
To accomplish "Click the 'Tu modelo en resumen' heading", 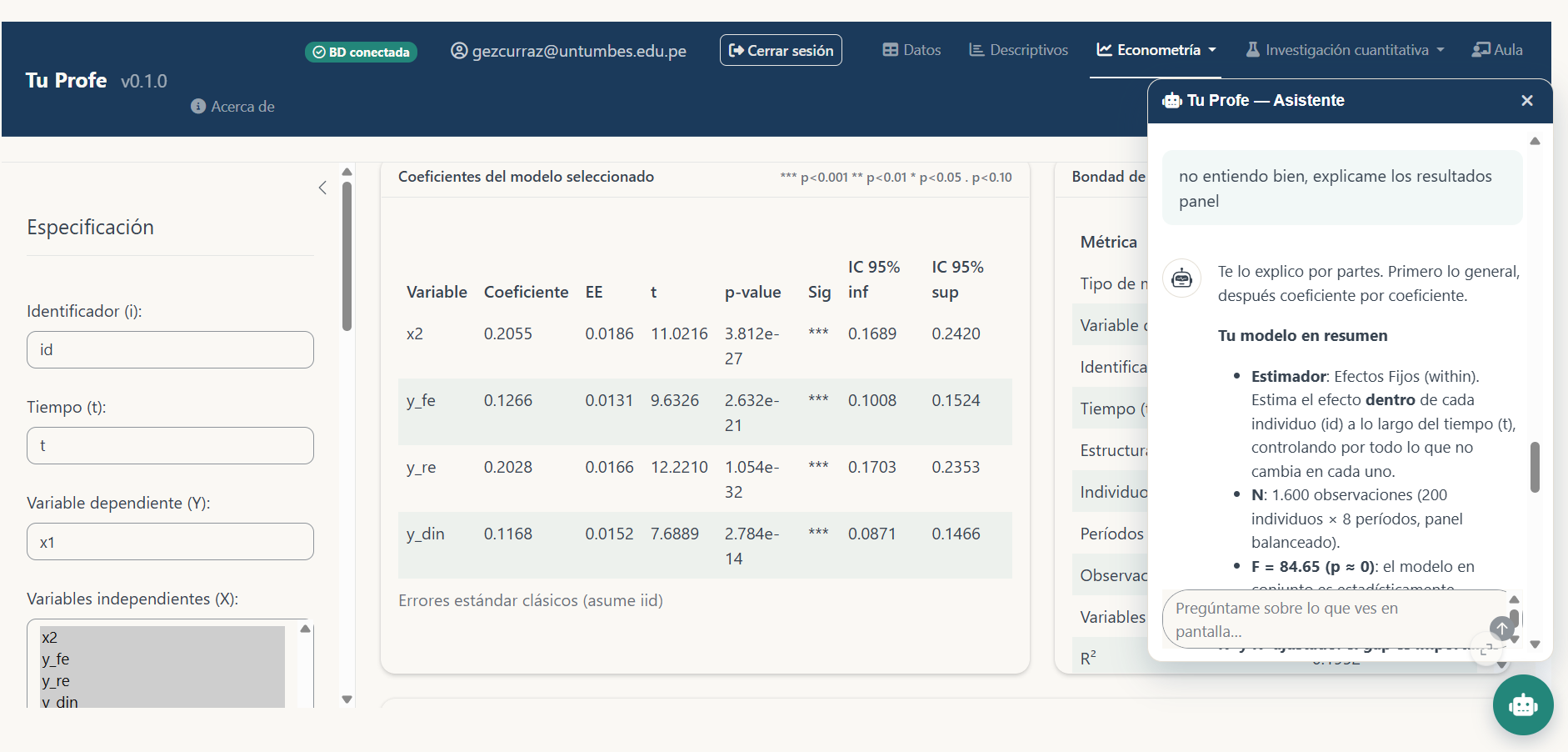I will [1302, 336].
